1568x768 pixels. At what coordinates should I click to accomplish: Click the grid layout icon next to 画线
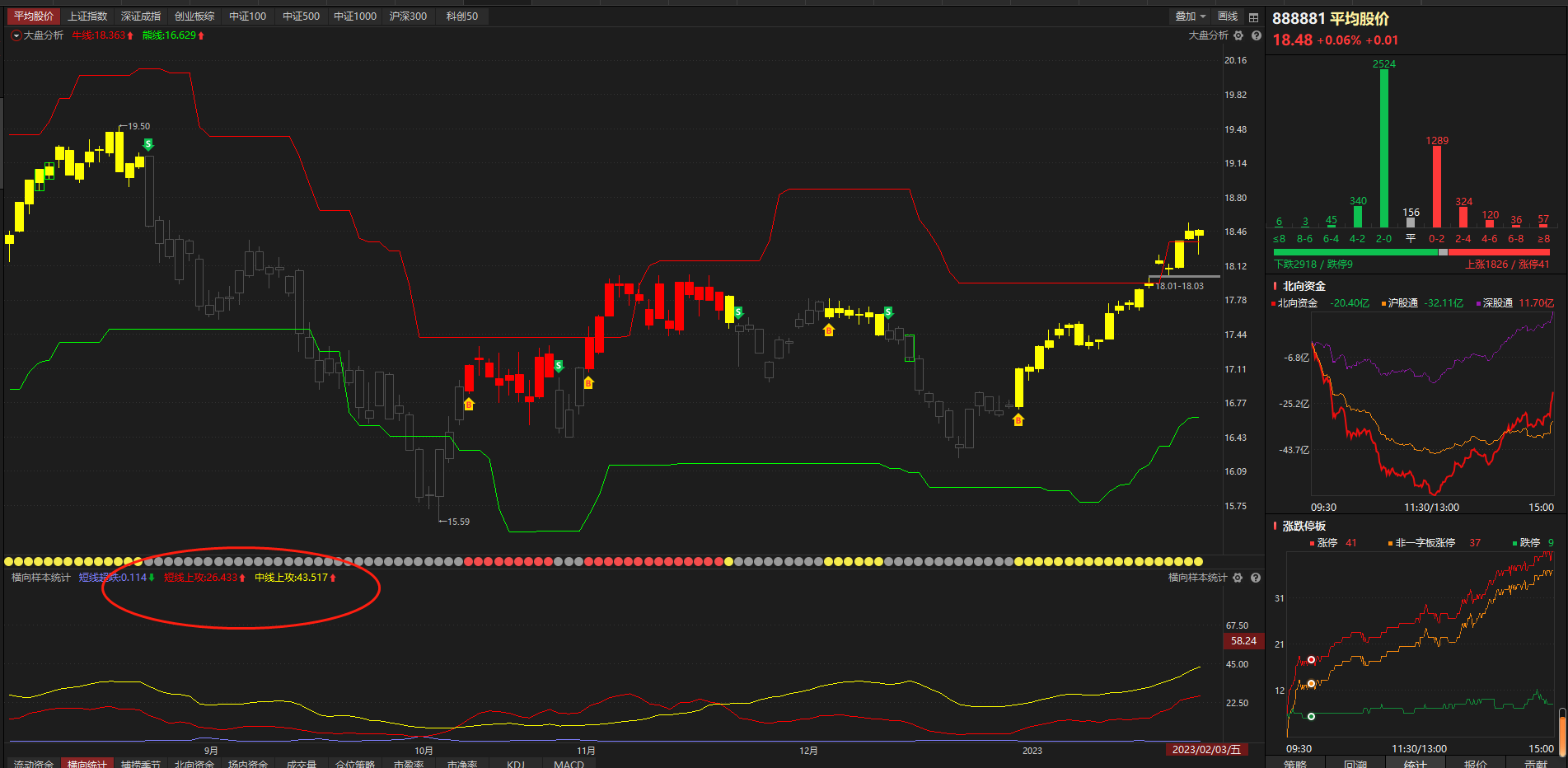(x=1254, y=16)
